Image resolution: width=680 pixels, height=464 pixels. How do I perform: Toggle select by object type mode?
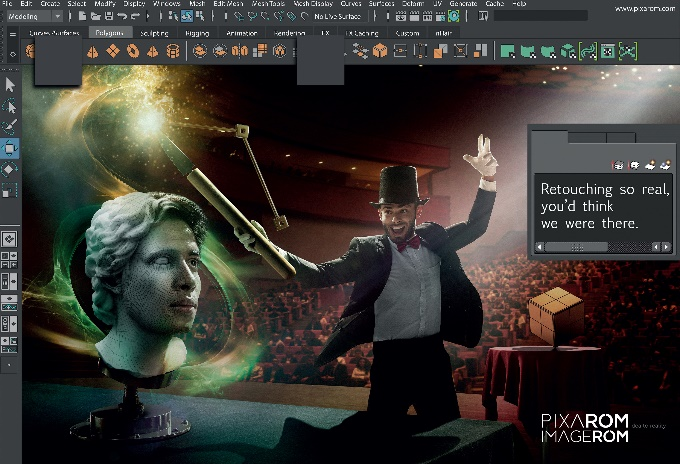pos(187,16)
